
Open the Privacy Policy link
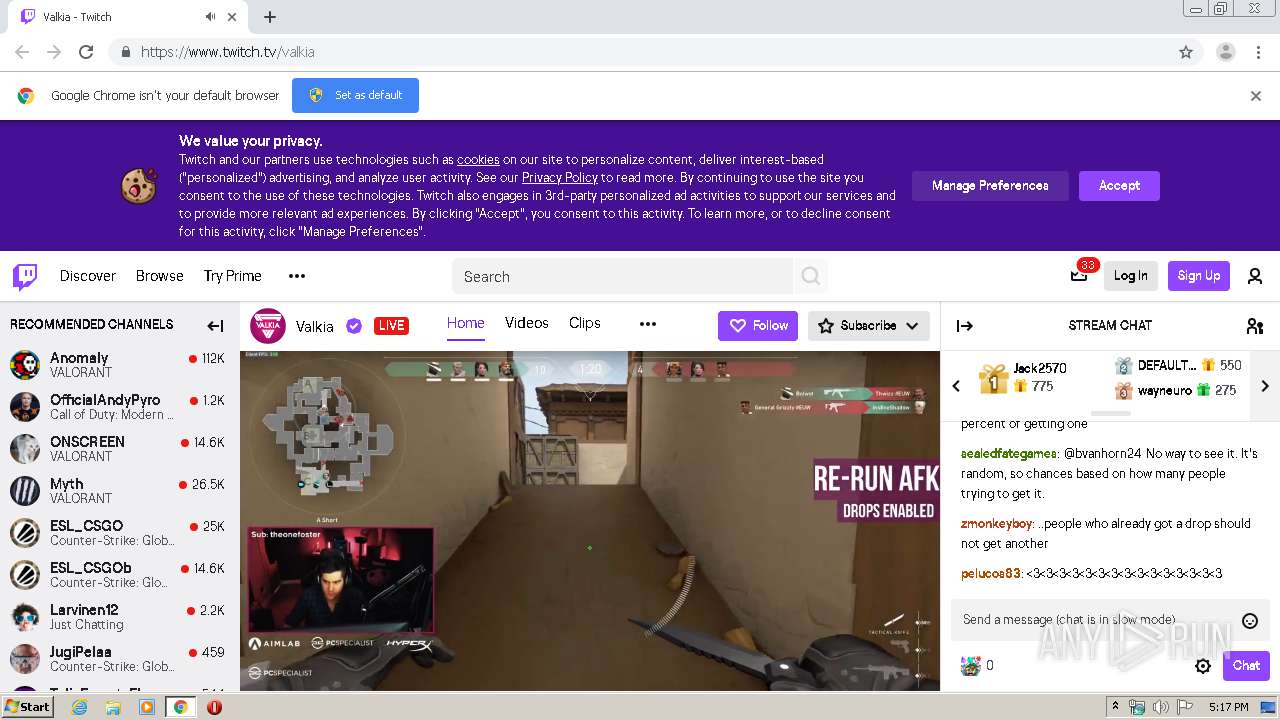560,178
